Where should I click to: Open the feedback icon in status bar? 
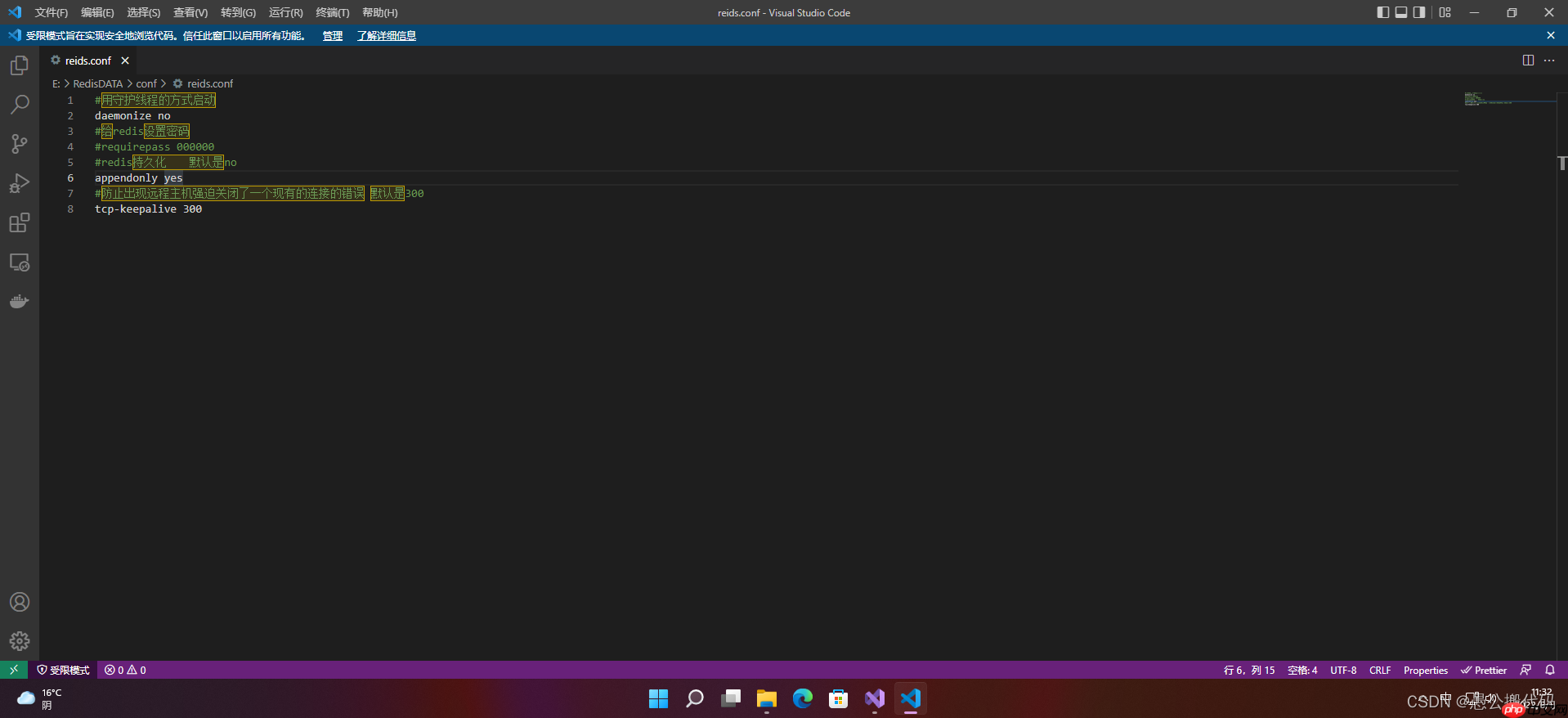pos(1525,670)
